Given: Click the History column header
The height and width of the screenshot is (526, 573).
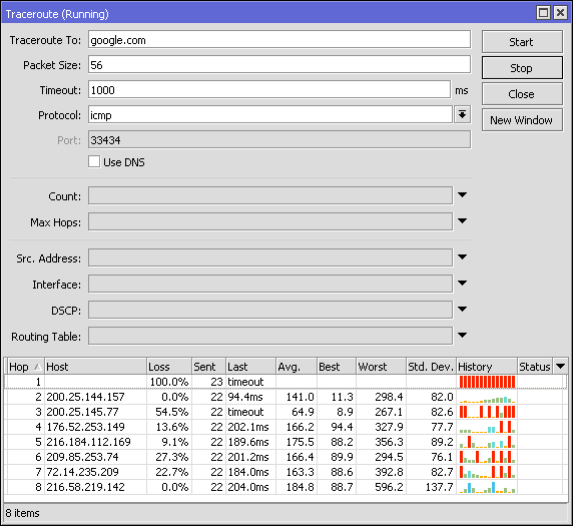Looking at the screenshot, I should [487, 366].
